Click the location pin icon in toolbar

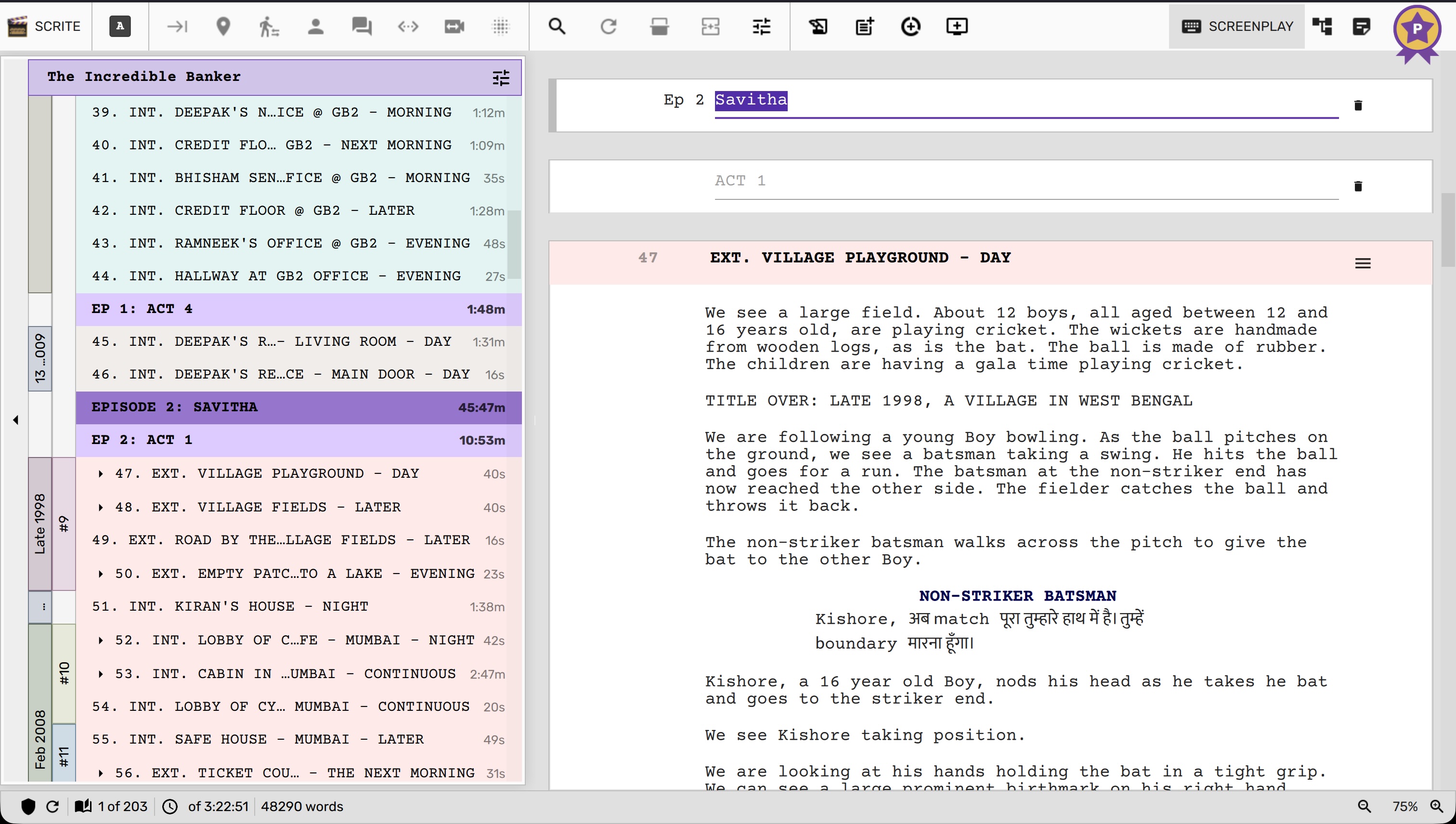pos(223,26)
